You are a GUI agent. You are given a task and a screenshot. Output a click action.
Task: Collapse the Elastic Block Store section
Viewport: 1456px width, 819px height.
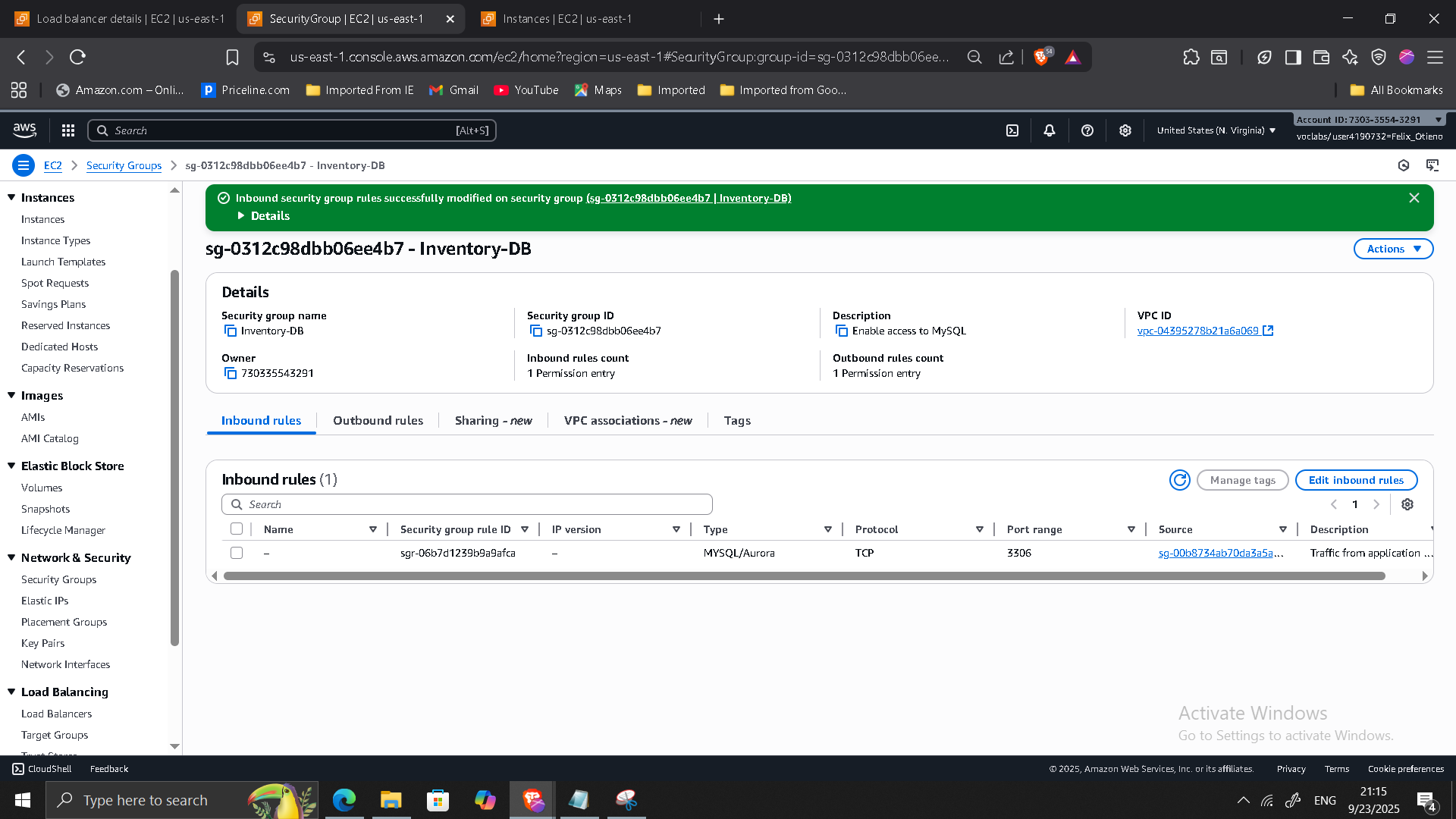point(12,466)
